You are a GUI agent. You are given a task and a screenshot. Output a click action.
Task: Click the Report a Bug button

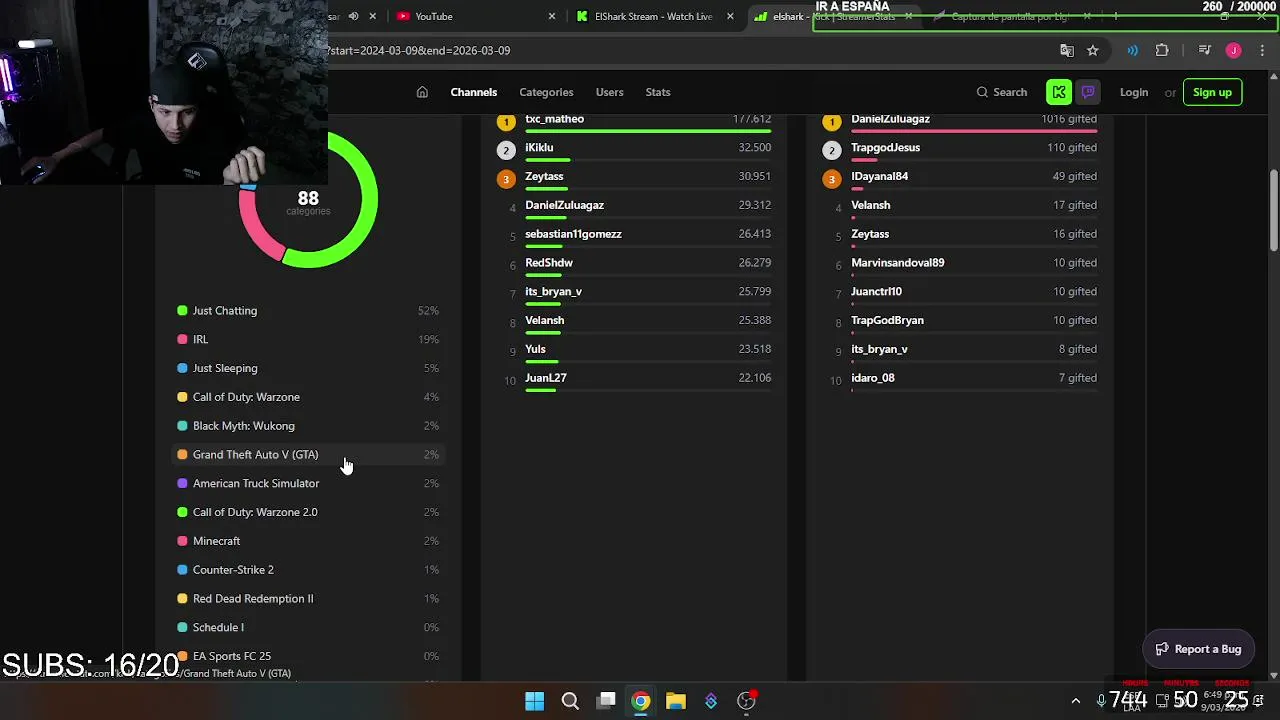coord(1198,649)
